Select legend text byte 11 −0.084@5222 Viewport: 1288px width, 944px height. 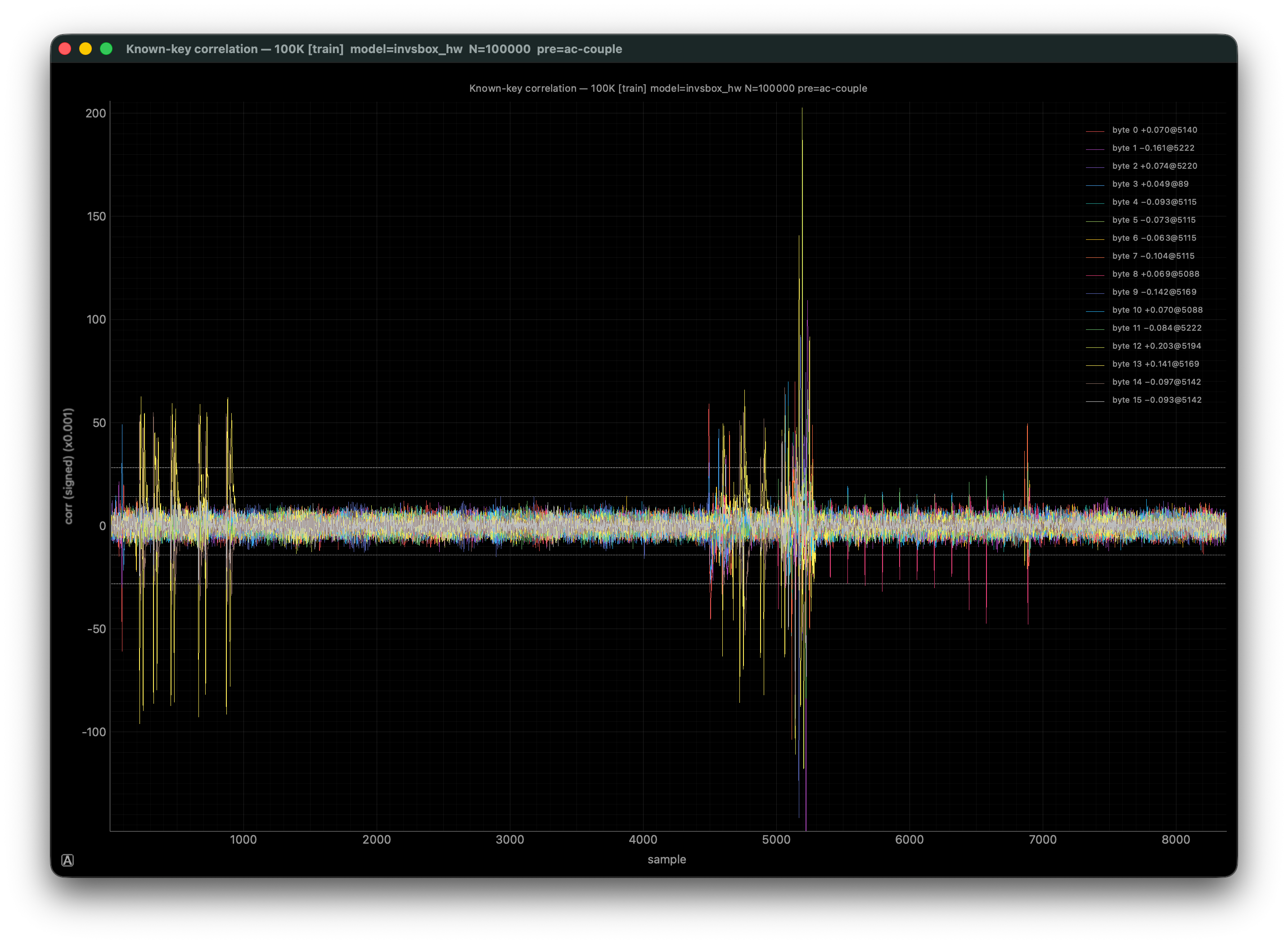click(x=1157, y=328)
